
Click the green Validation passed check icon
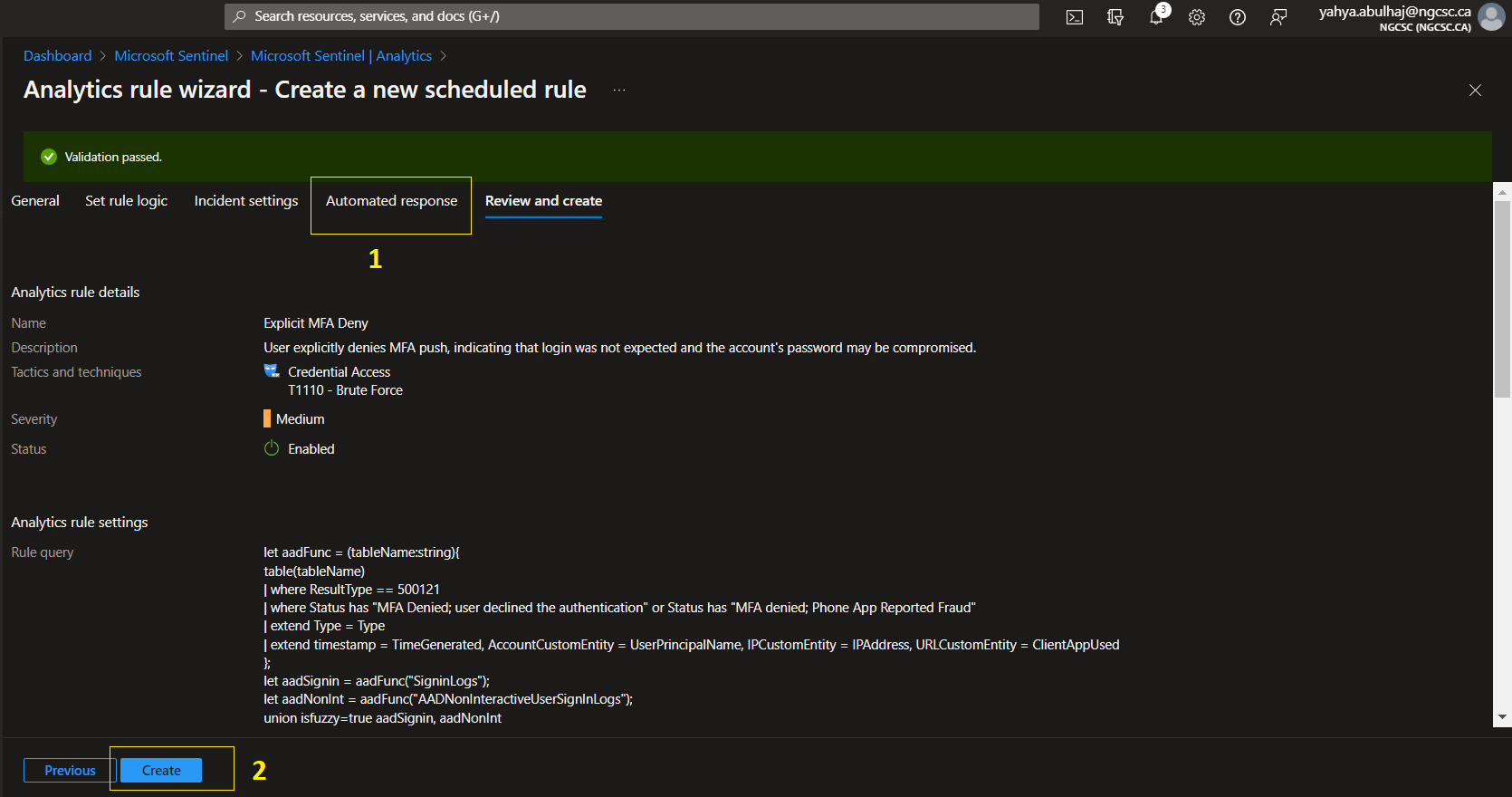click(49, 157)
